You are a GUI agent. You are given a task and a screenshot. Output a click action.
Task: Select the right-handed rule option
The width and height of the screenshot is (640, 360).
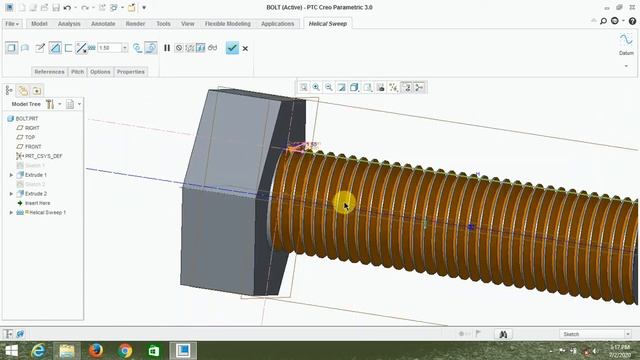(151, 48)
